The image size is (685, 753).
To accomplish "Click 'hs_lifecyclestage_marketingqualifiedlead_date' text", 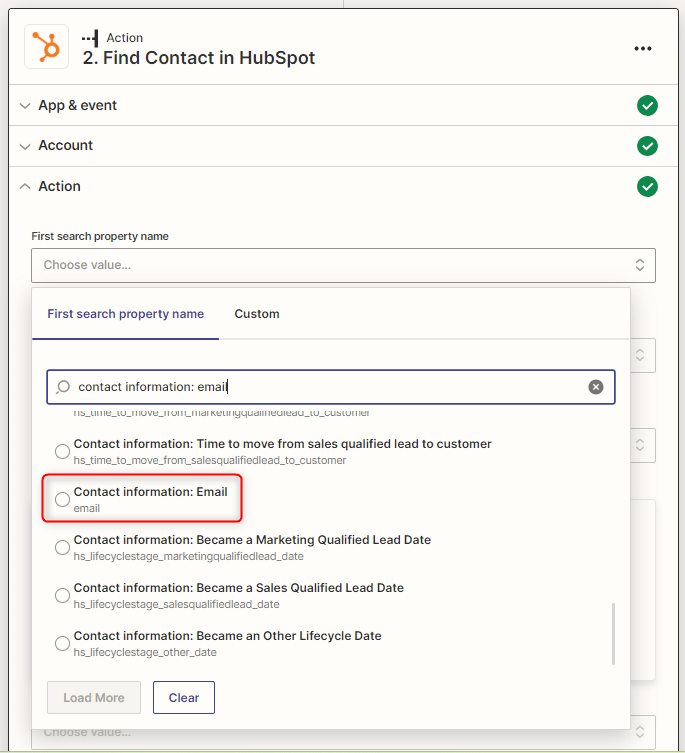I will click(188, 557).
